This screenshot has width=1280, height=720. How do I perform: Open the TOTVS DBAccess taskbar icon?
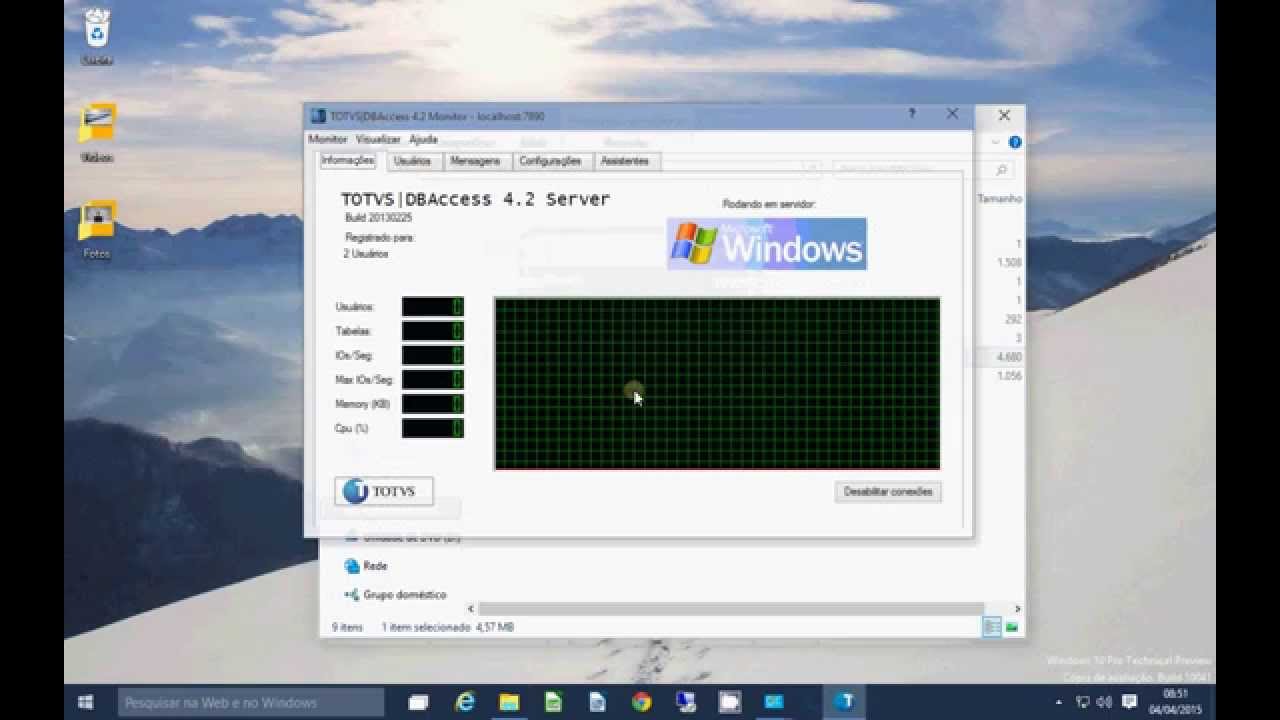click(x=845, y=702)
